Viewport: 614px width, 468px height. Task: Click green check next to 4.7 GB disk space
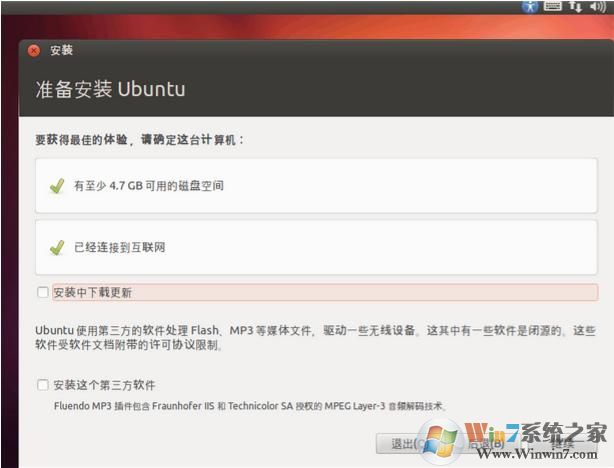(x=57, y=186)
